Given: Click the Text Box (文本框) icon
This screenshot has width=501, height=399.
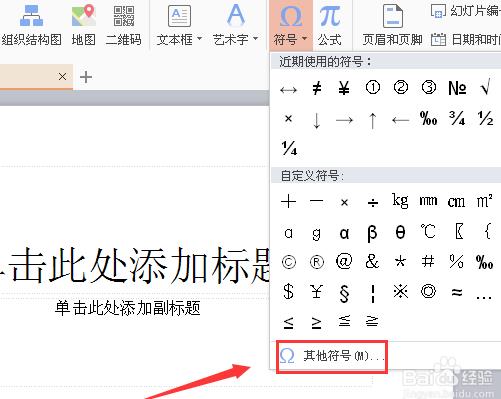Looking at the screenshot, I should (179, 16).
